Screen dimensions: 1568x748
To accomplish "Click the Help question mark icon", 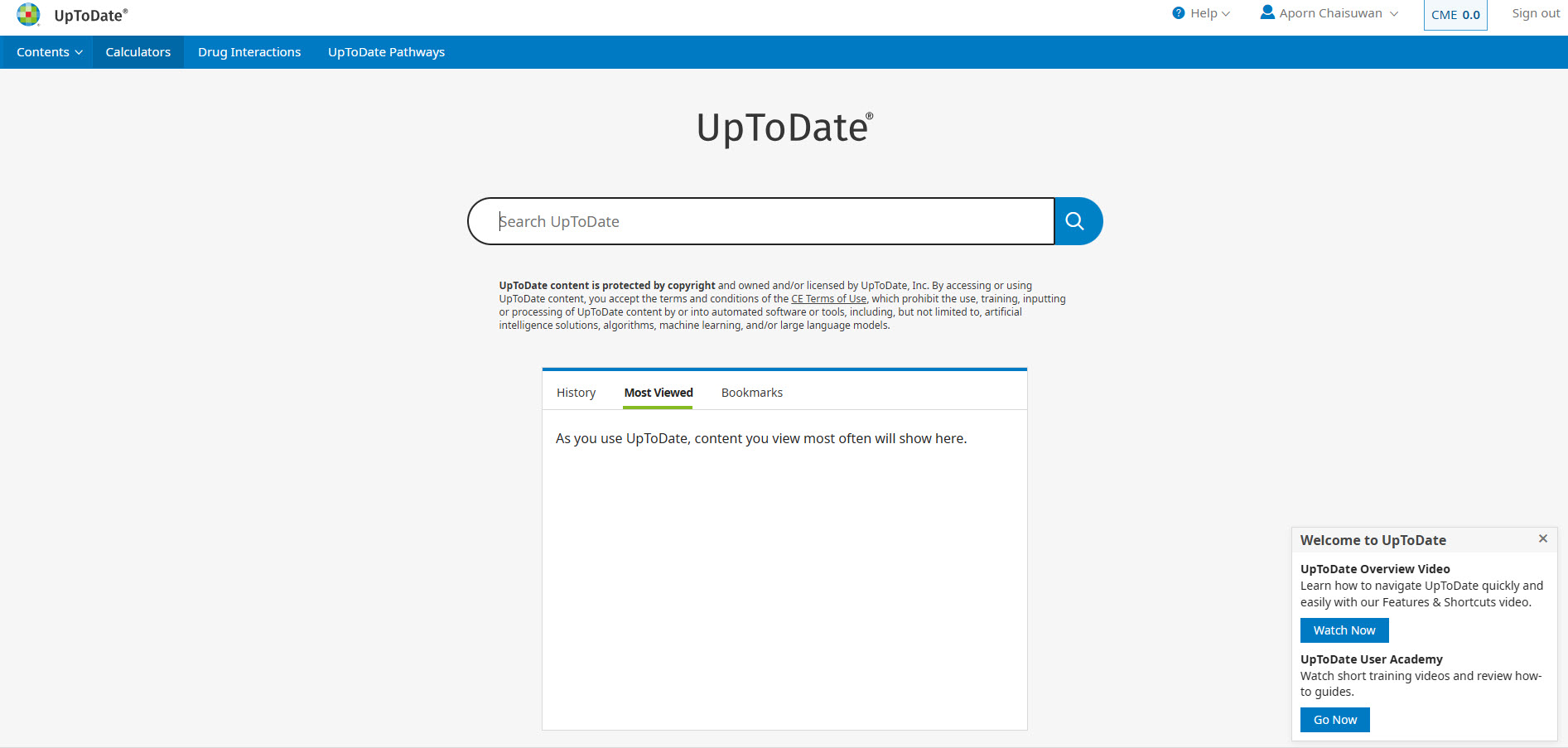I will 1179,13.
